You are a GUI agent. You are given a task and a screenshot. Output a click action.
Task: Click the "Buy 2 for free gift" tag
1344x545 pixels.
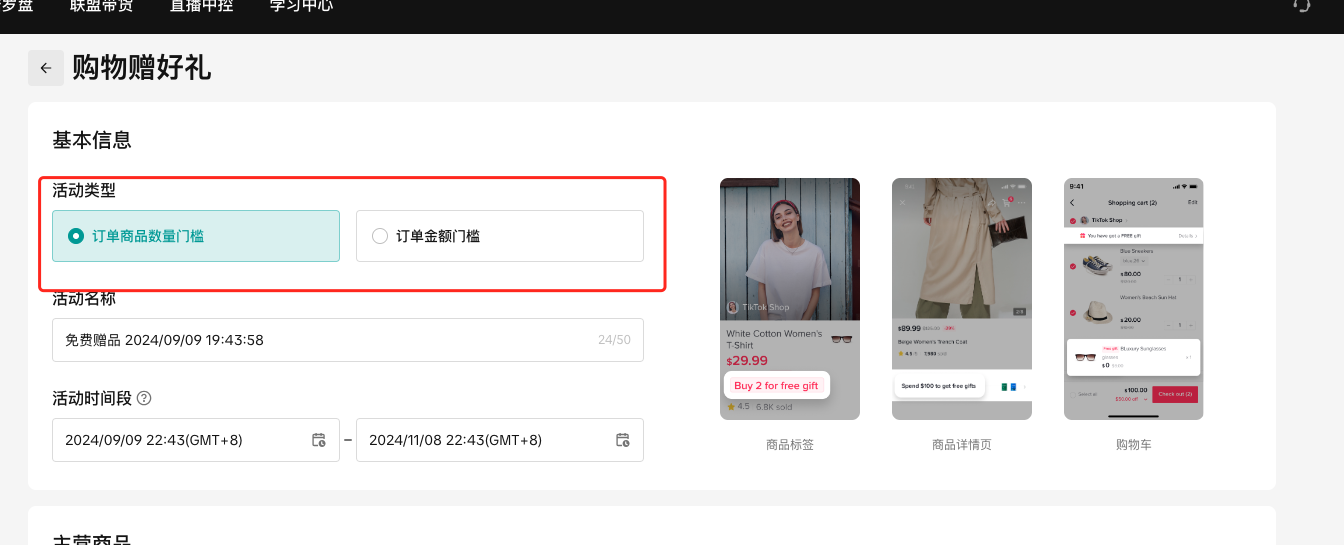pos(776,386)
